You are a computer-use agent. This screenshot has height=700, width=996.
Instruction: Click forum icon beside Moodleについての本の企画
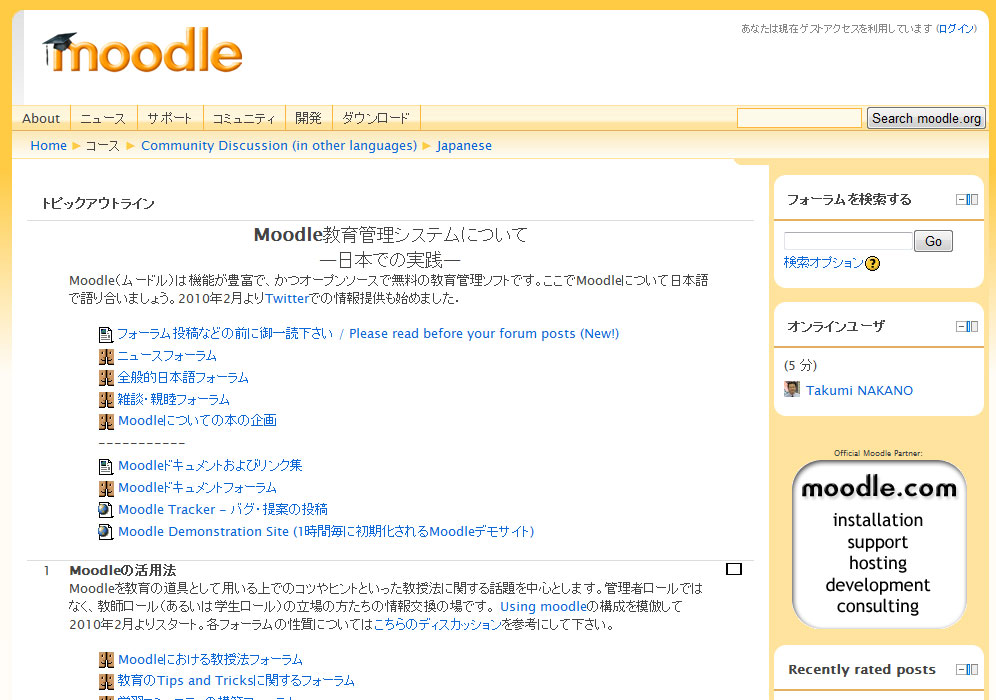(x=106, y=421)
